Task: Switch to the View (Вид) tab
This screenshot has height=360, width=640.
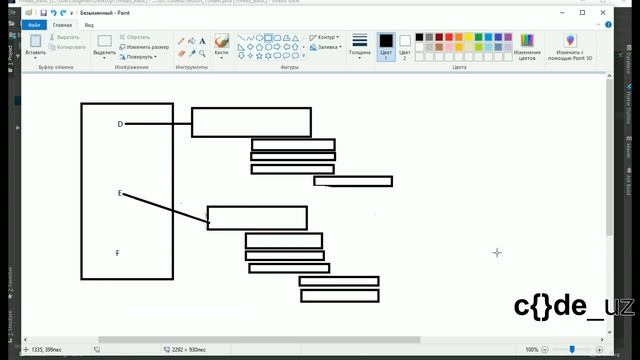Action: coord(89,25)
